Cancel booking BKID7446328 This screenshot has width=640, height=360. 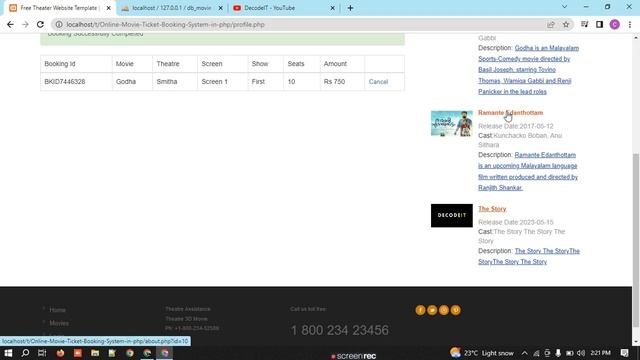(378, 82)
